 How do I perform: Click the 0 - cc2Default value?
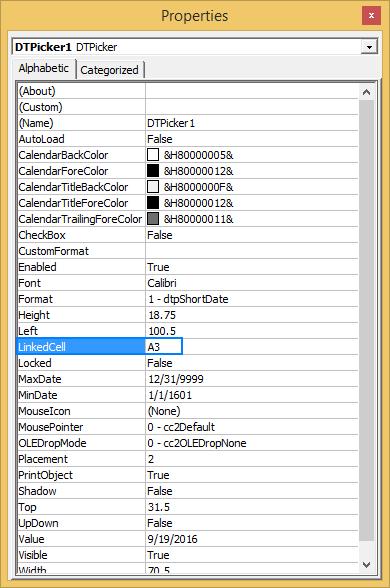pyautogui.click(x=181, y=427)
